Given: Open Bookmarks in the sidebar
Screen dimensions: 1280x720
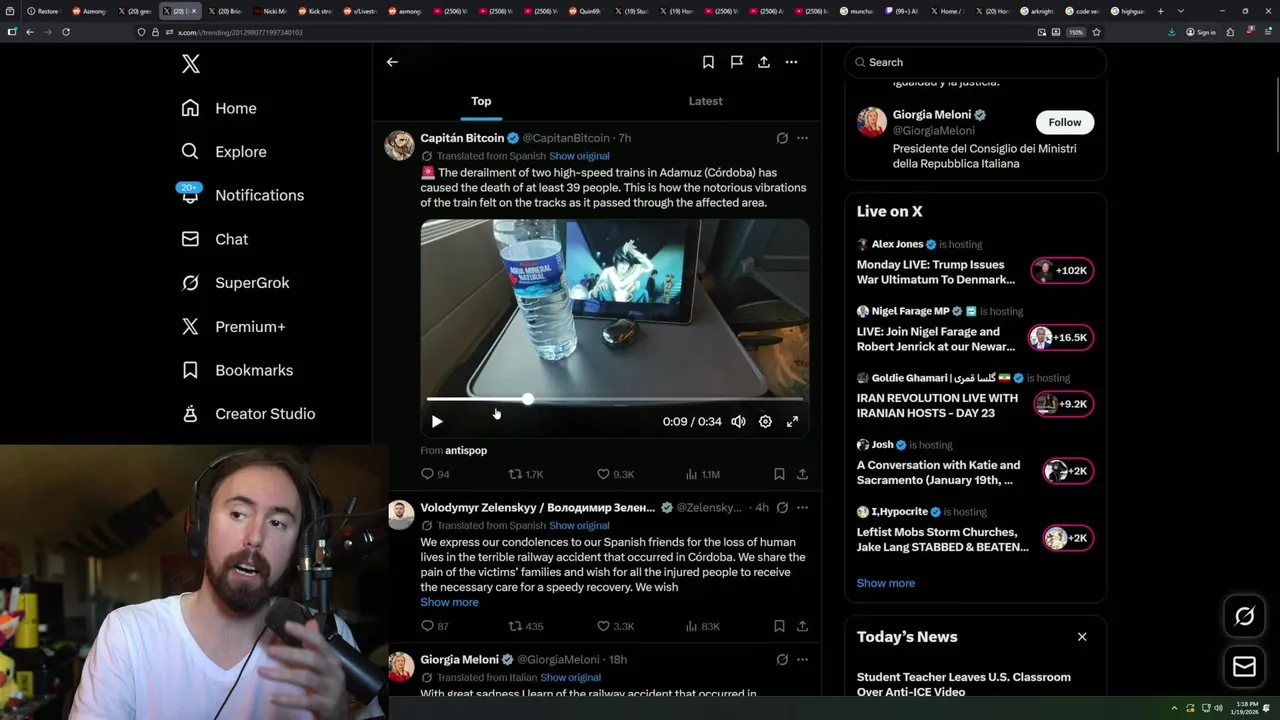Looking at the screenshot, I should (237, 370).
